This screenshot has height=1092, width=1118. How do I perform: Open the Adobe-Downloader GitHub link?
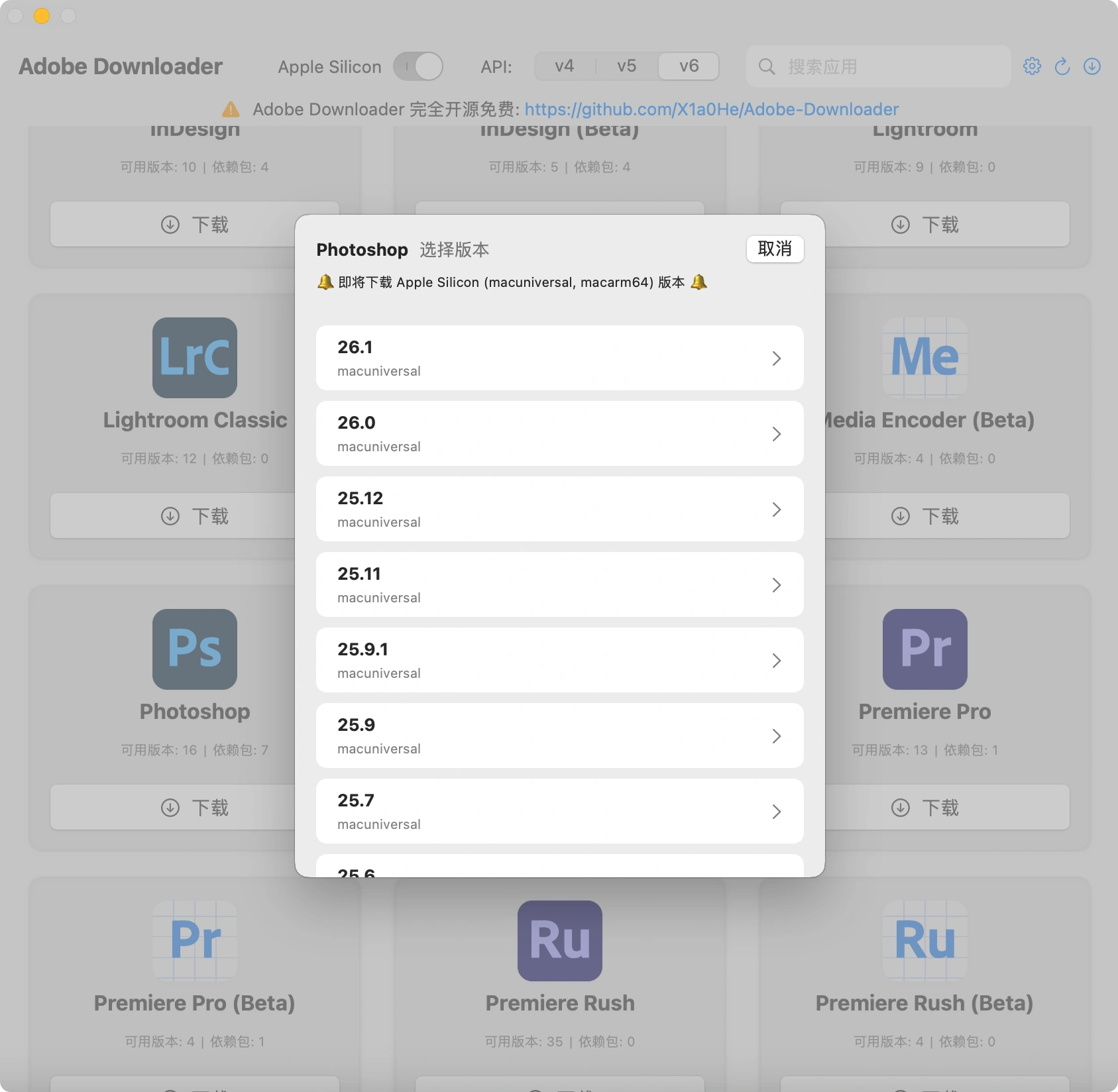[x=712, y=109]
